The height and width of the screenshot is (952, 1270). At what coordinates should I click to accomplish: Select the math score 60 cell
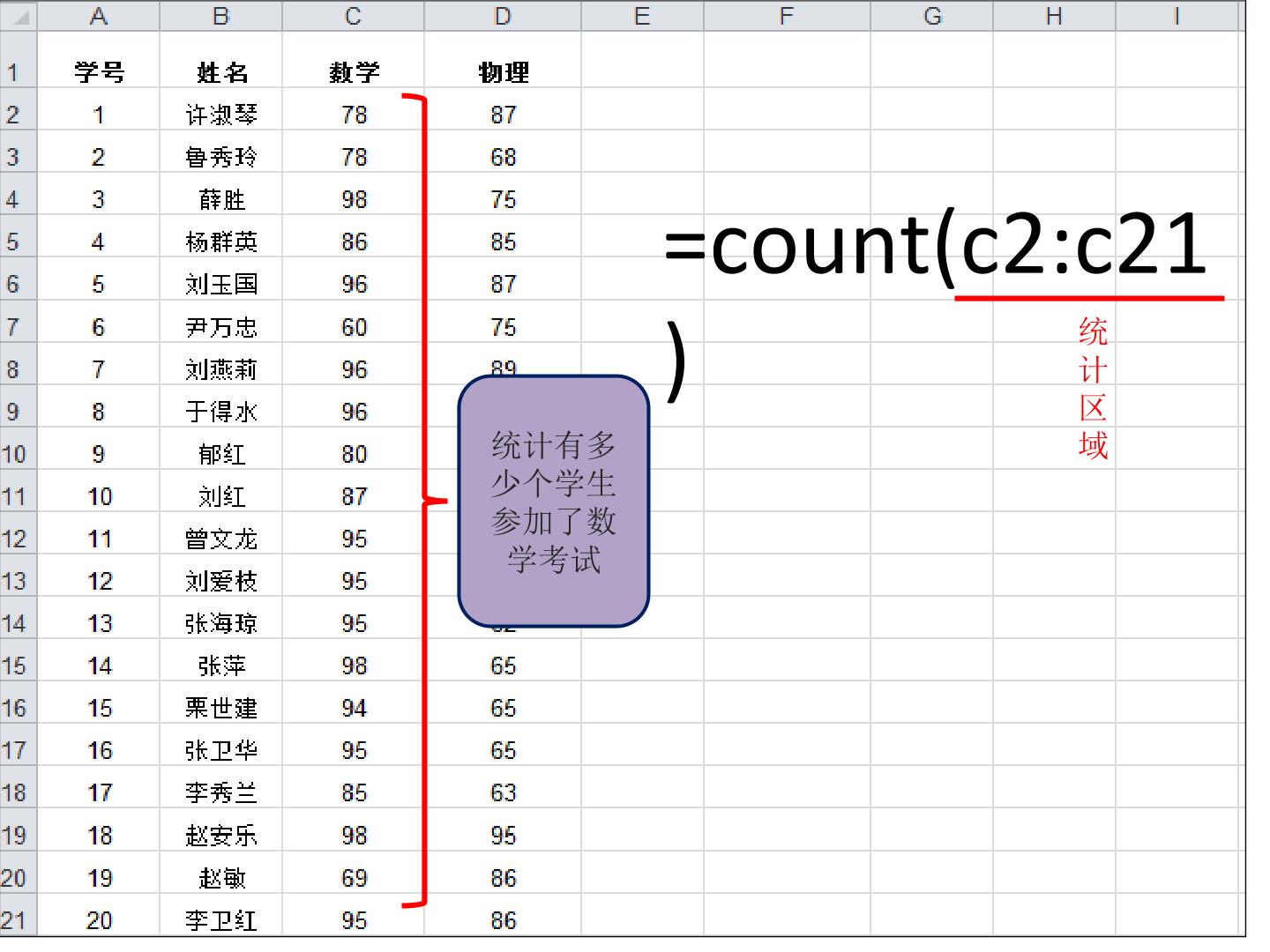click(x=353, y=326)
